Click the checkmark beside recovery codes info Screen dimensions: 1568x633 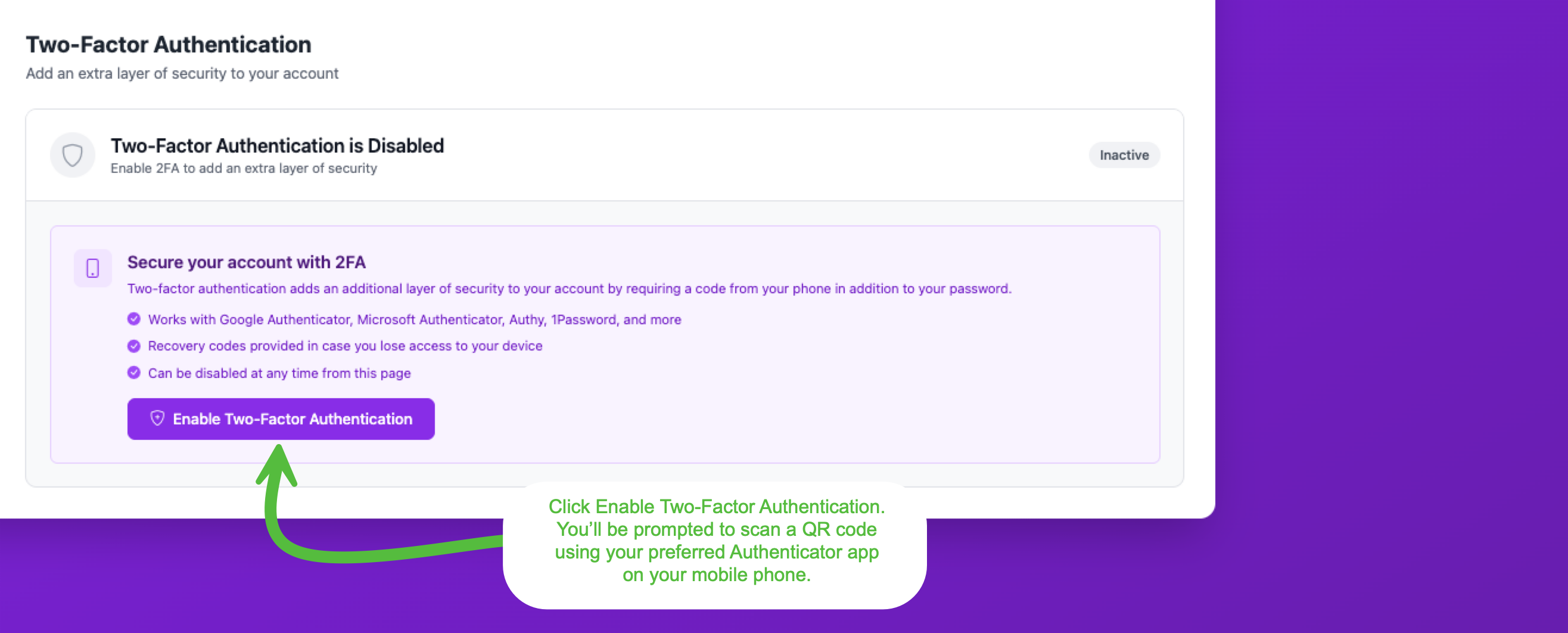(134, 346)
